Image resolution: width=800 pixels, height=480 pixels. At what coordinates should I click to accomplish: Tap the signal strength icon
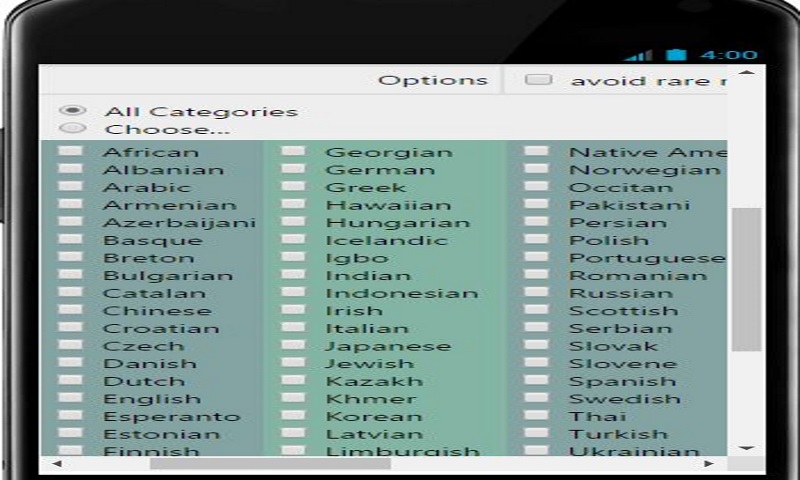(x=639, y=55)
